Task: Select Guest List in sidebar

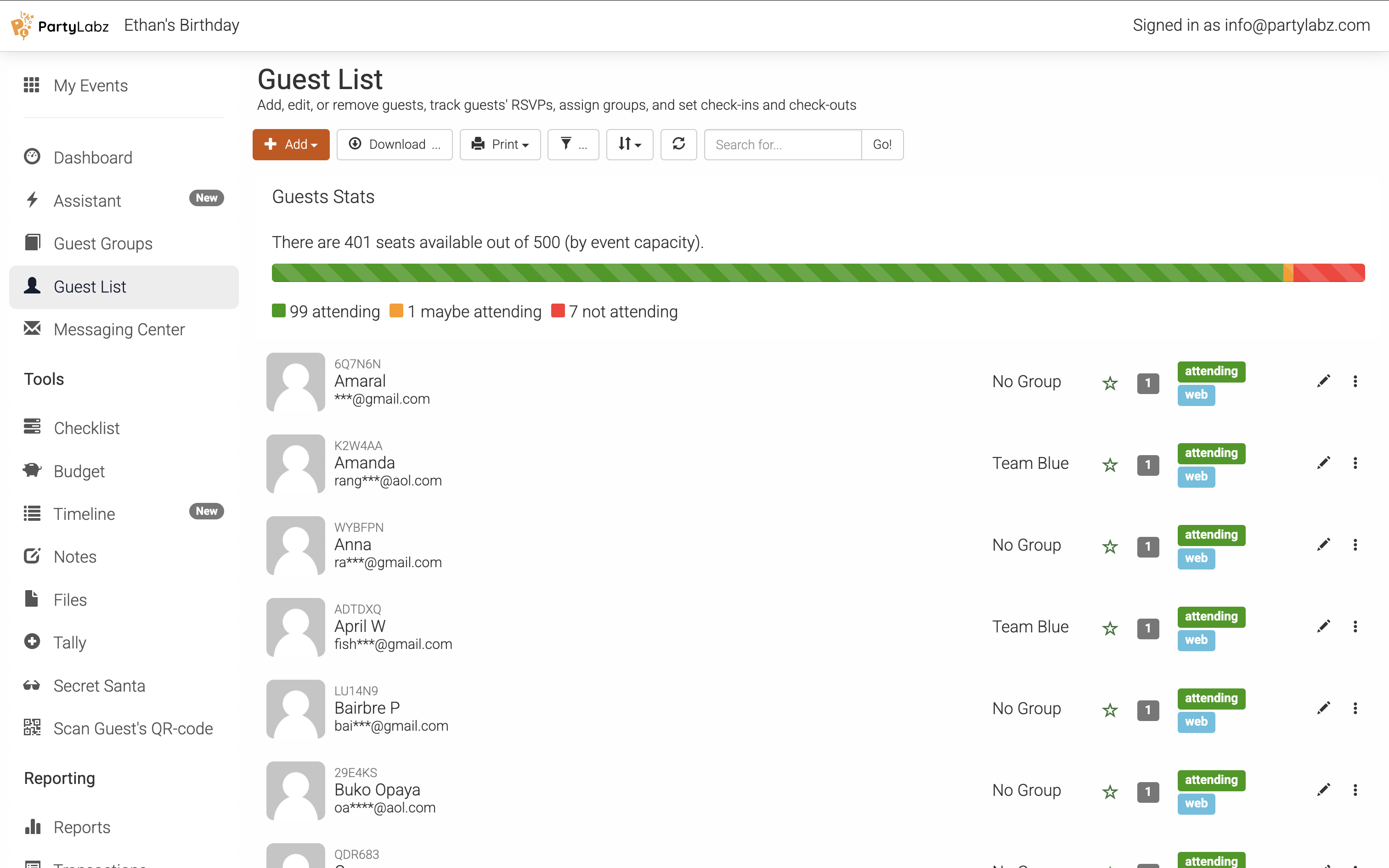Action: [x=124, y=287]
